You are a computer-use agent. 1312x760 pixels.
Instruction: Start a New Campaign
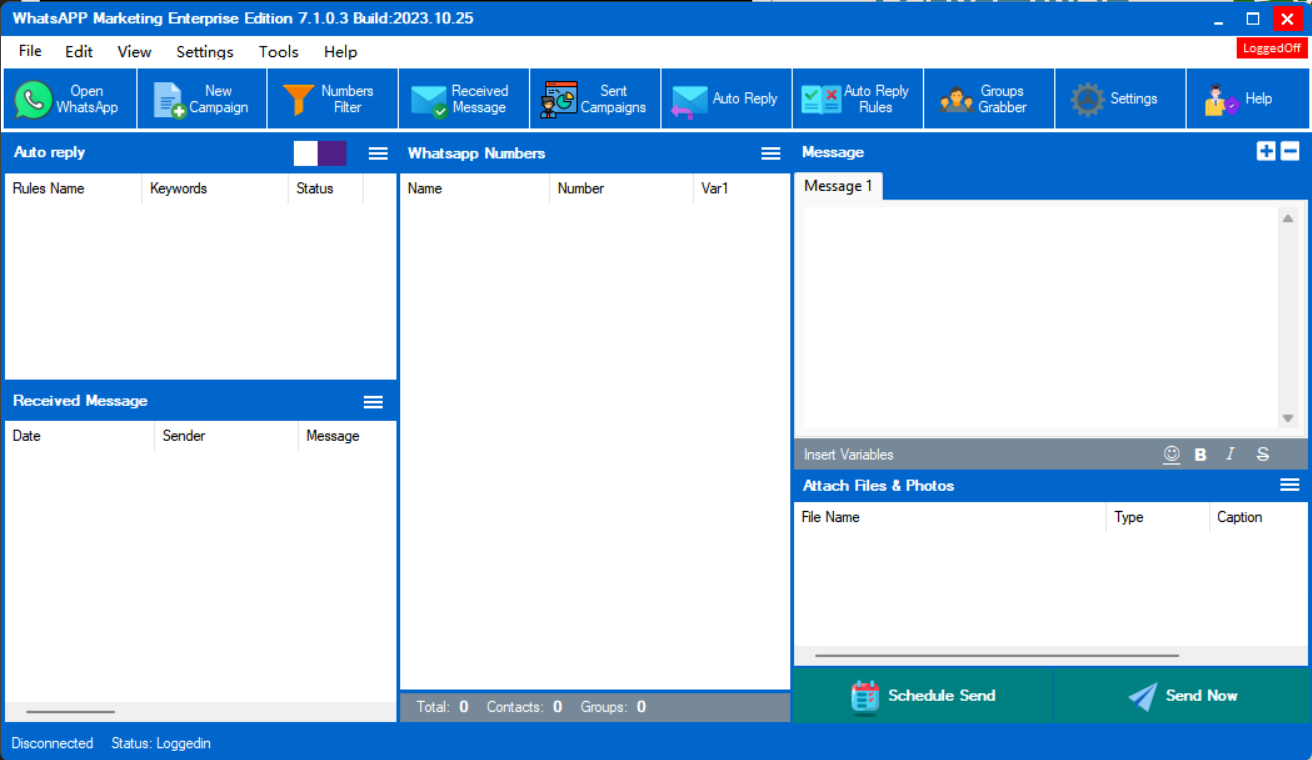(202, 99)
